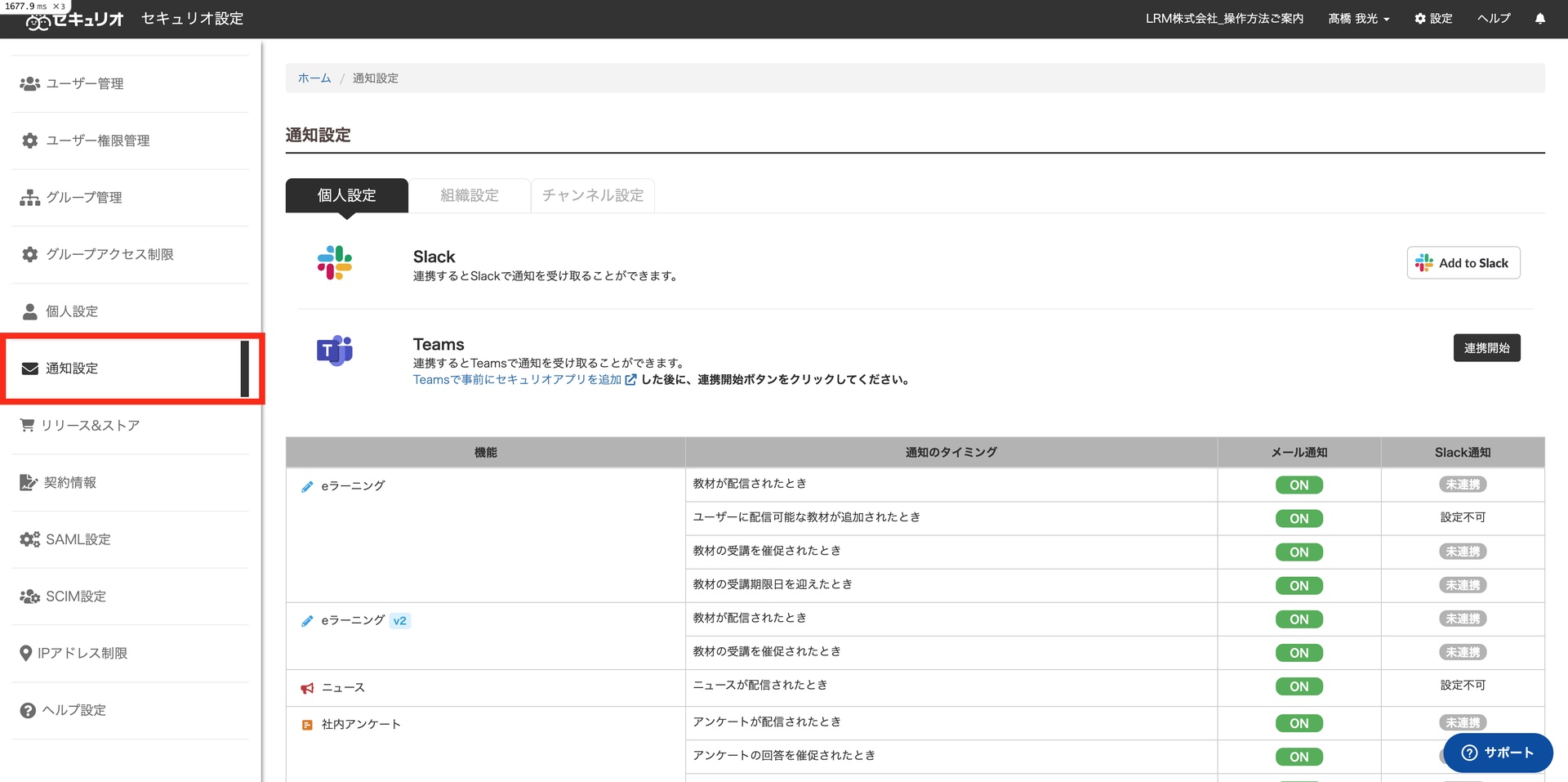Click the survey icon beside 社内アンケート
Image resolution: width=1568 pixels, height=782 pixels.
coord(307,725)
